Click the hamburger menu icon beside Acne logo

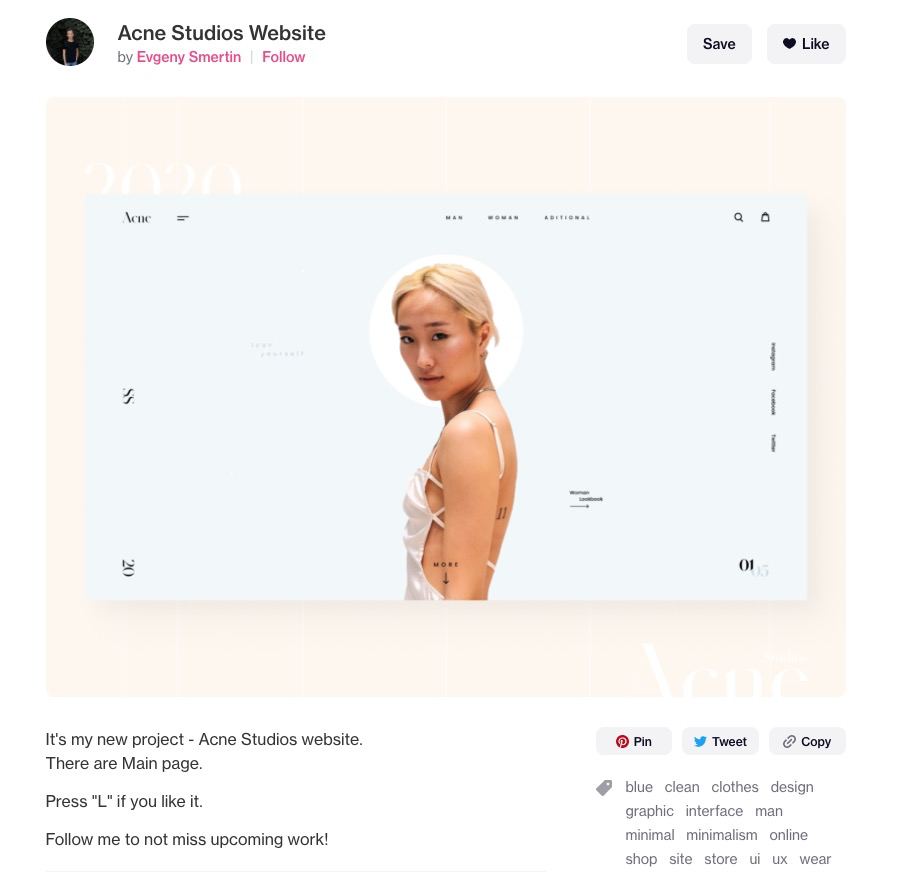[182, 218]
